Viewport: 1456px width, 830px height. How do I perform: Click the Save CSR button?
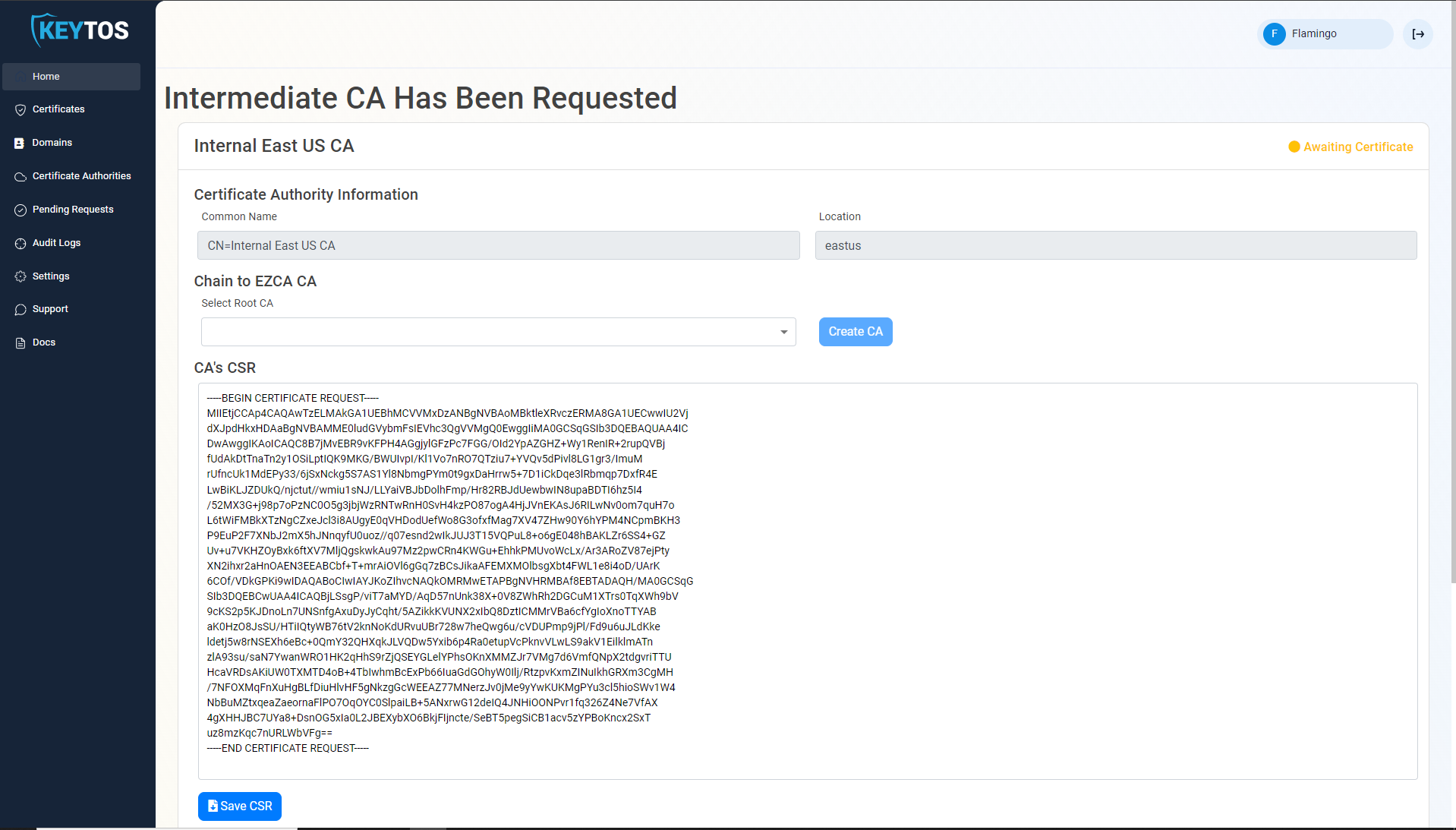[x=240, y=806]
